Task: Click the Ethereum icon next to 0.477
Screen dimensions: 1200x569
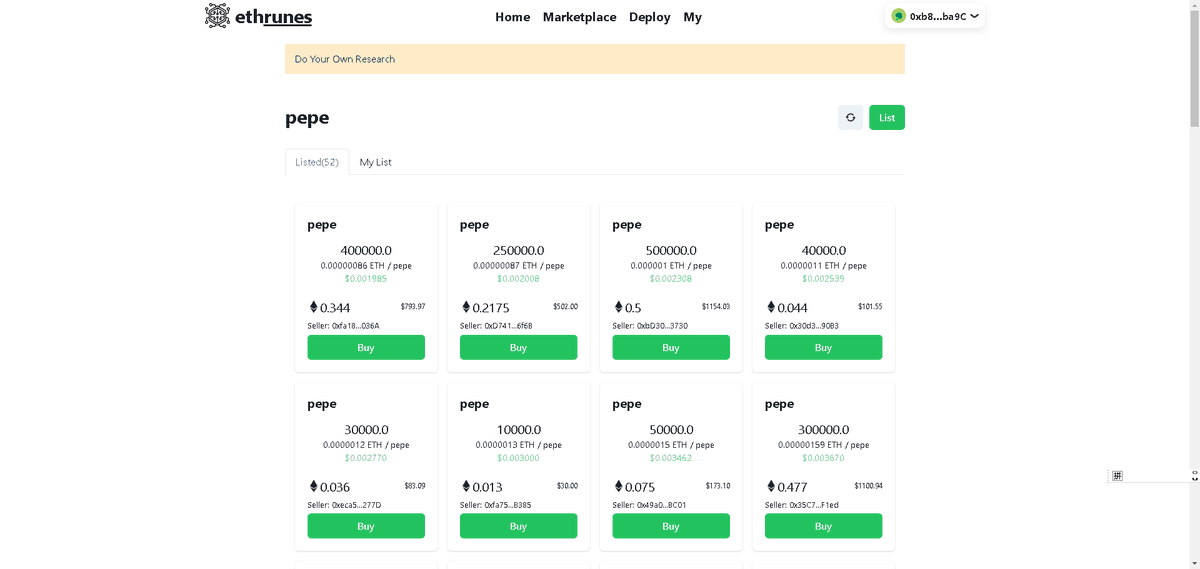Action: point(771,487)
